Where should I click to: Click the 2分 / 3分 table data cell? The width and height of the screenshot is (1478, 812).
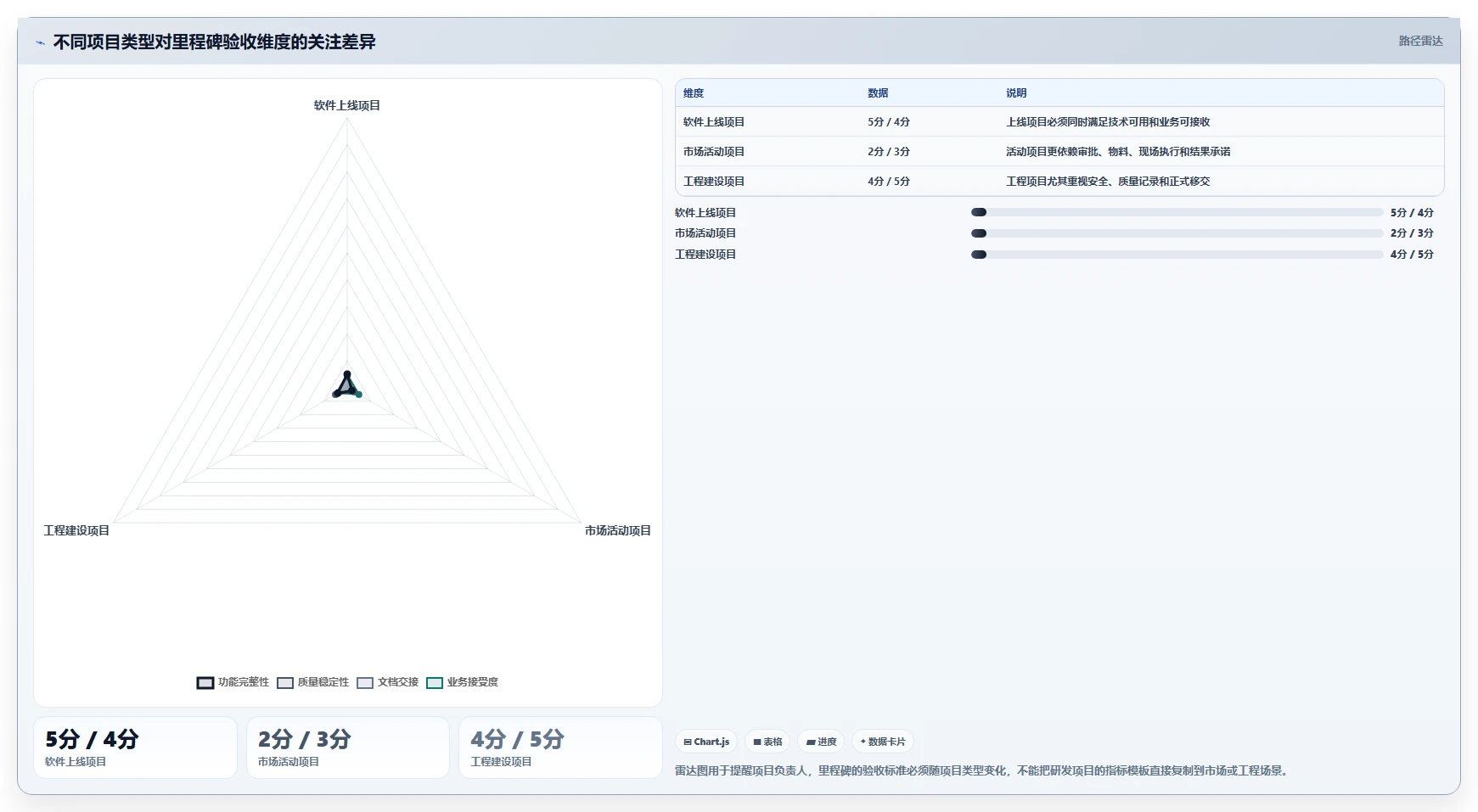[889, 152]
